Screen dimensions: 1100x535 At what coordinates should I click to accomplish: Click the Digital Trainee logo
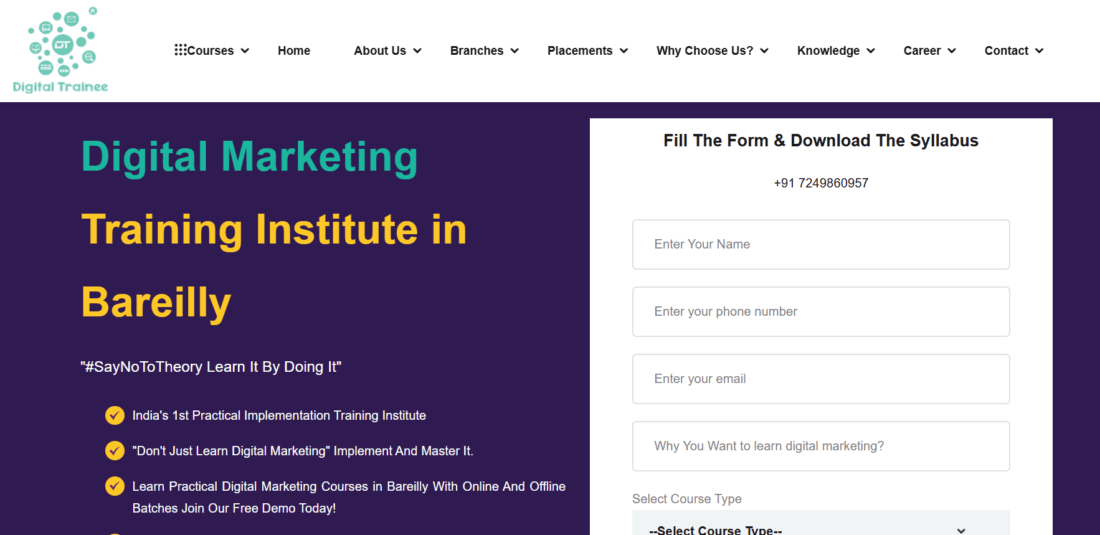coord(61,50)
